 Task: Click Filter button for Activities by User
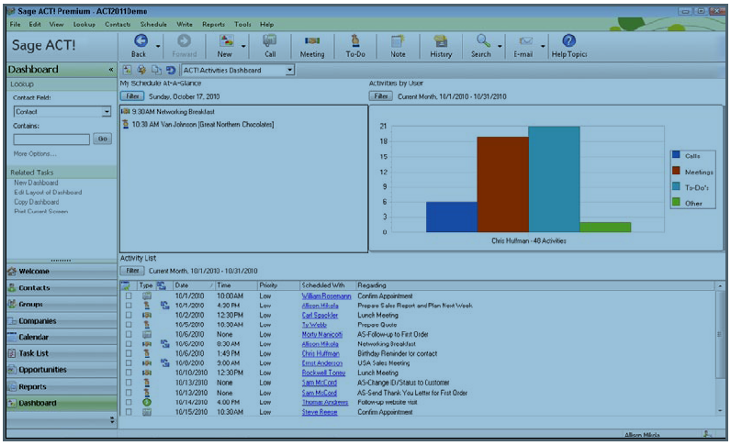pyautogui.click(x=381, y=96)
